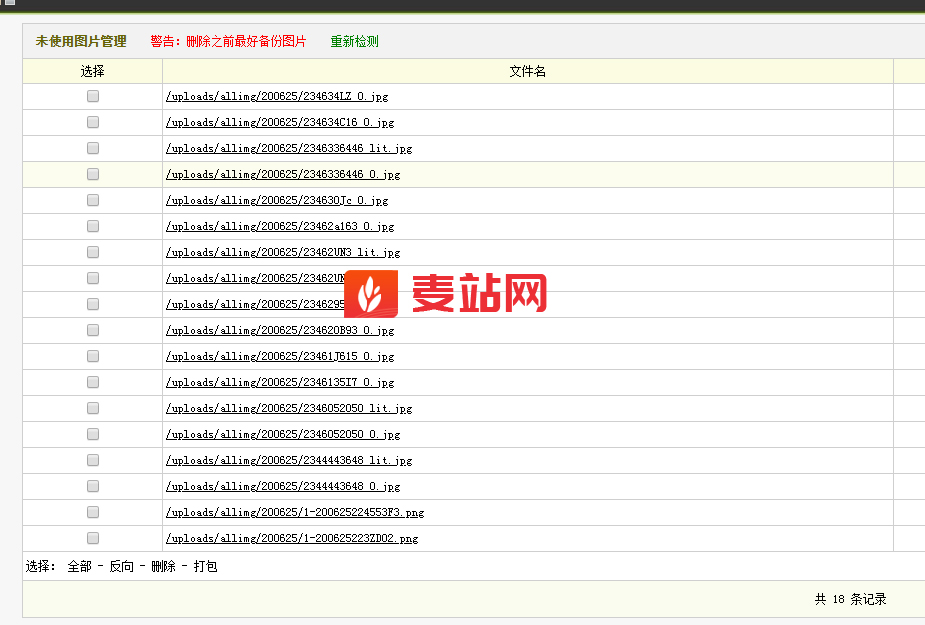The width and height of the screenshot is (925, 625).
Task: Open the file link 23462UN3_lit.jpg
Action: tap(281, 251)
